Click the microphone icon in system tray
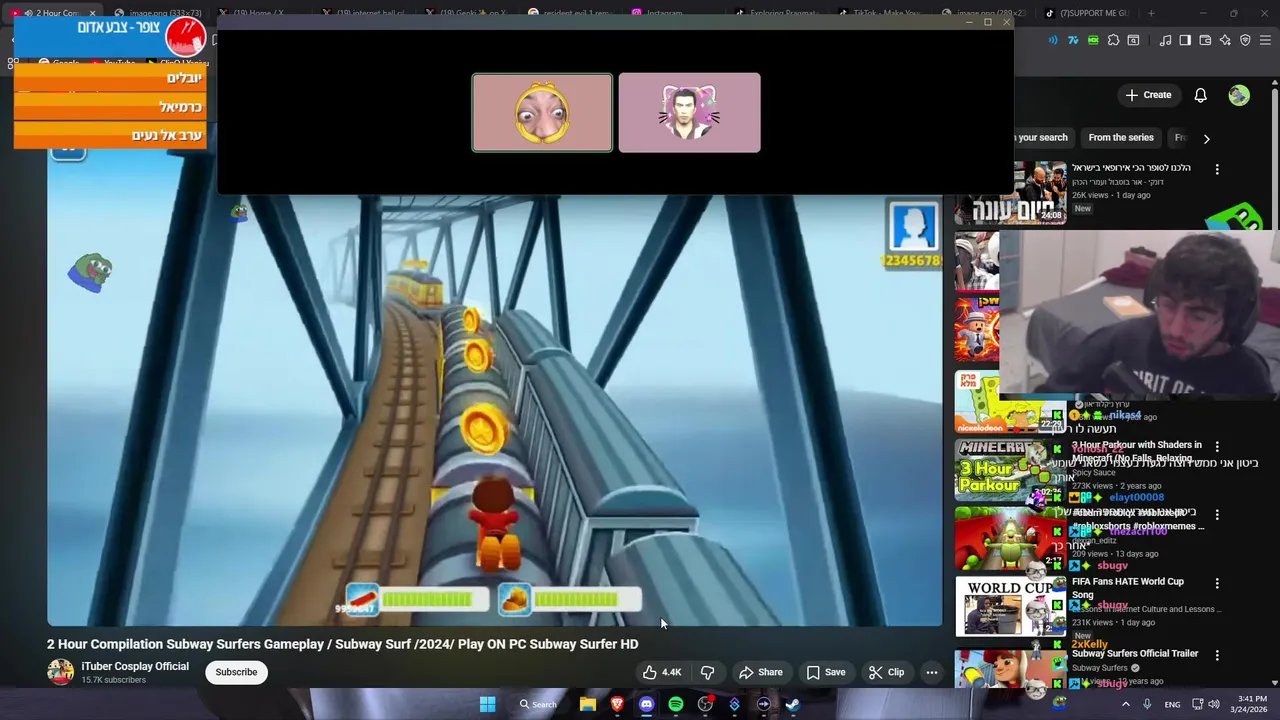The image size is (1280, 720). tap(1147, 704)
